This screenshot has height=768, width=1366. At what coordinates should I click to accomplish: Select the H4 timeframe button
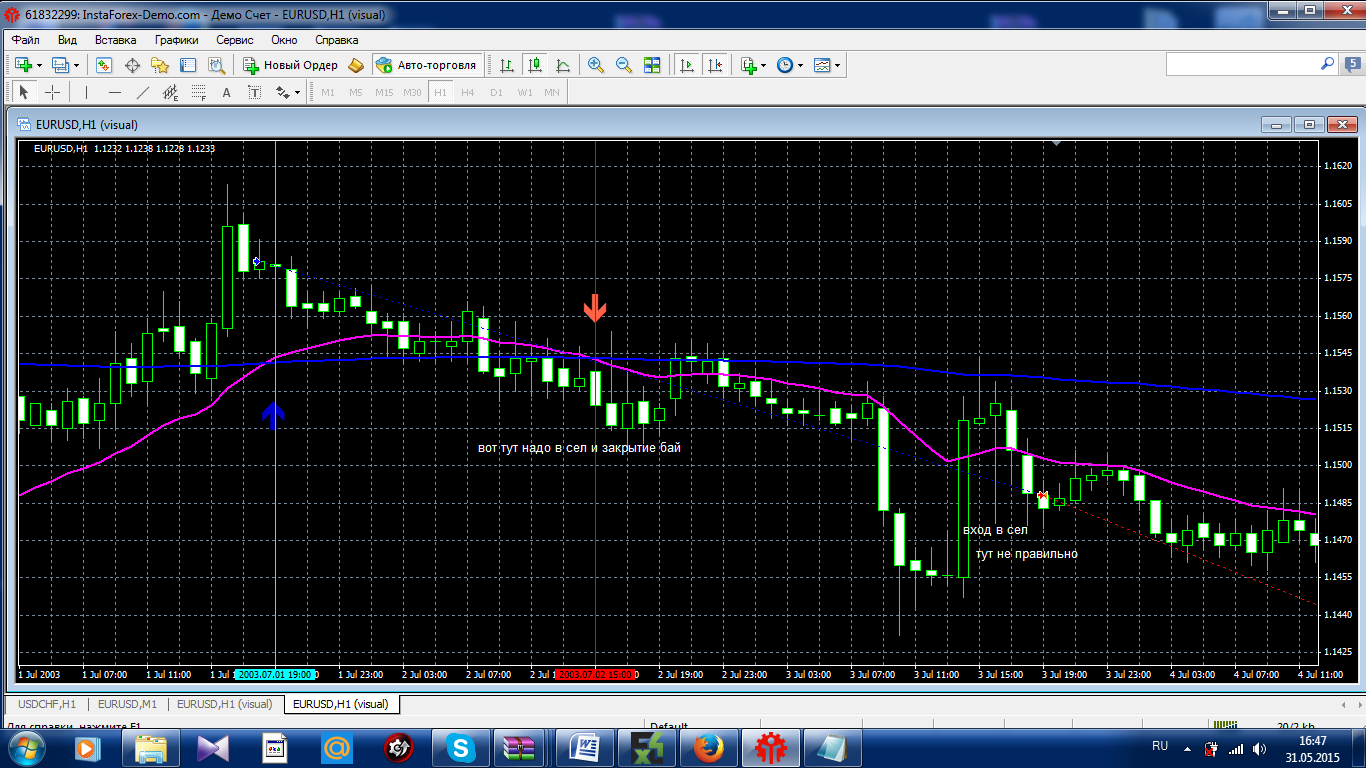pos(468,93)
